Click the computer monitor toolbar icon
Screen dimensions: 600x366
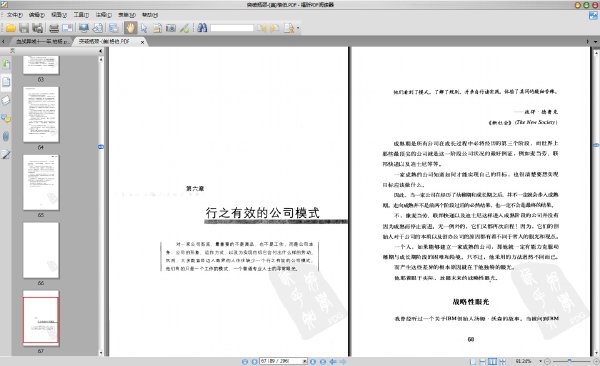(83, 28)
